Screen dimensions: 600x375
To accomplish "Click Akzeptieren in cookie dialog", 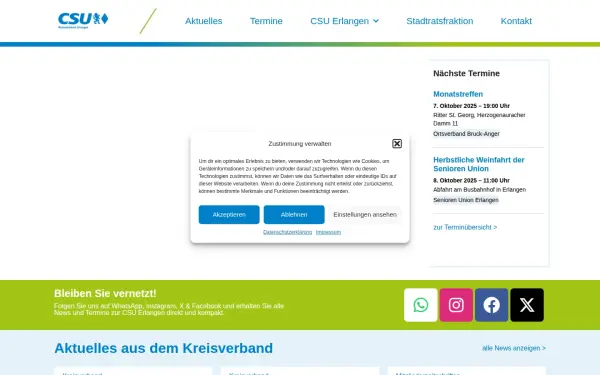I will (x=229, y=215).
